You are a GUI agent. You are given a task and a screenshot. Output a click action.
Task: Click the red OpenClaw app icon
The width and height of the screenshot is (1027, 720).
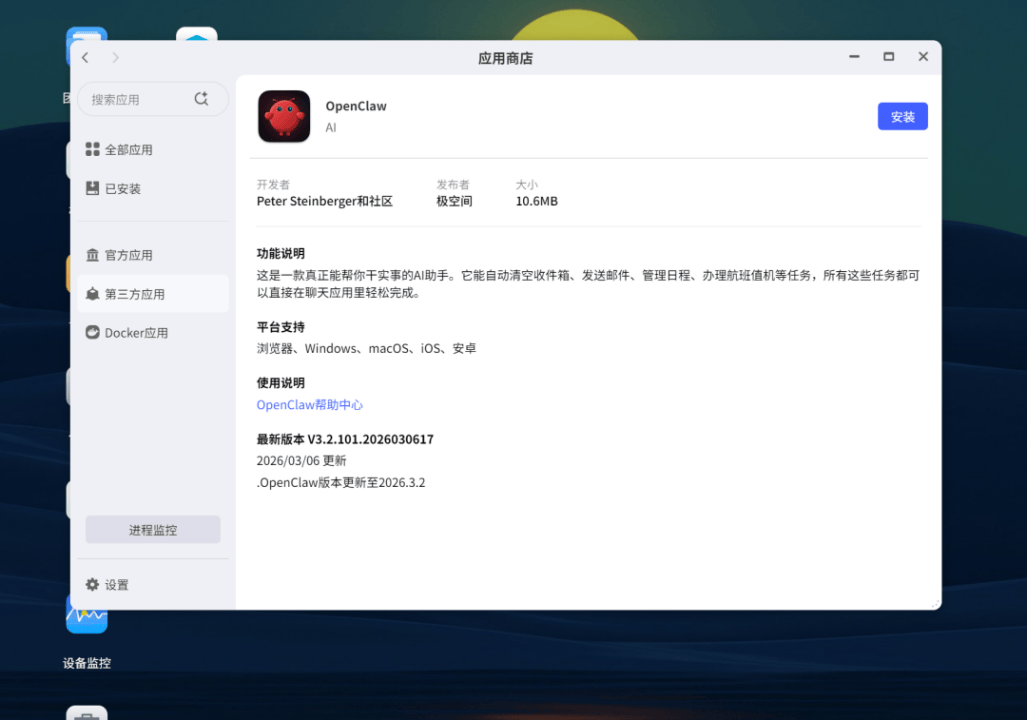click(284, 117)
